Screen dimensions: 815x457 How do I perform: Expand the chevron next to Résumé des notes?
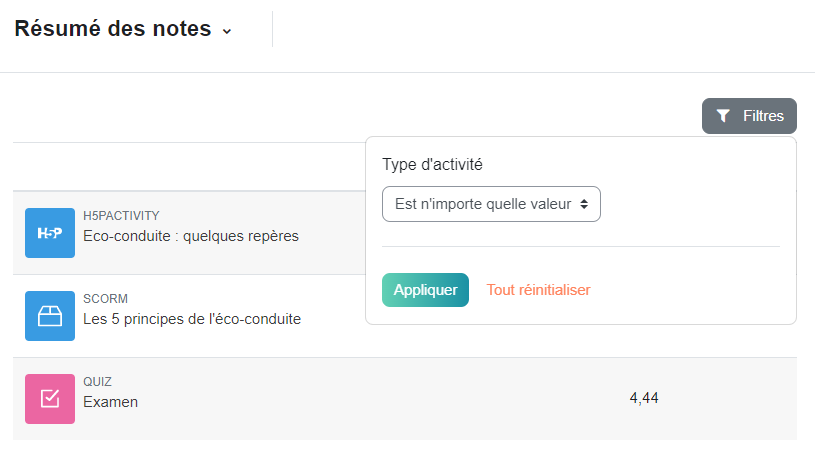pos(227,31)
